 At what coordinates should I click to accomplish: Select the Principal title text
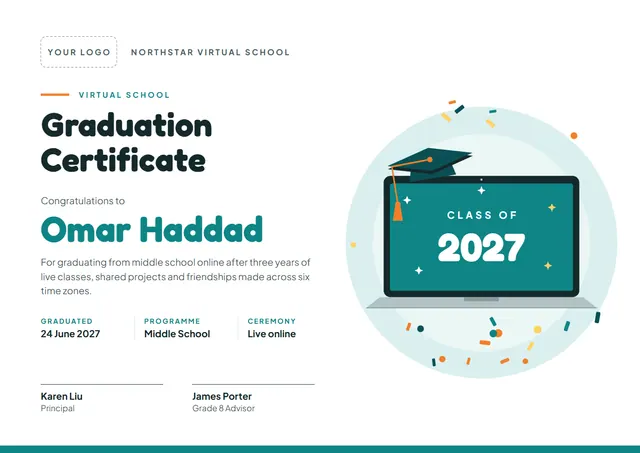click(58, 408)
